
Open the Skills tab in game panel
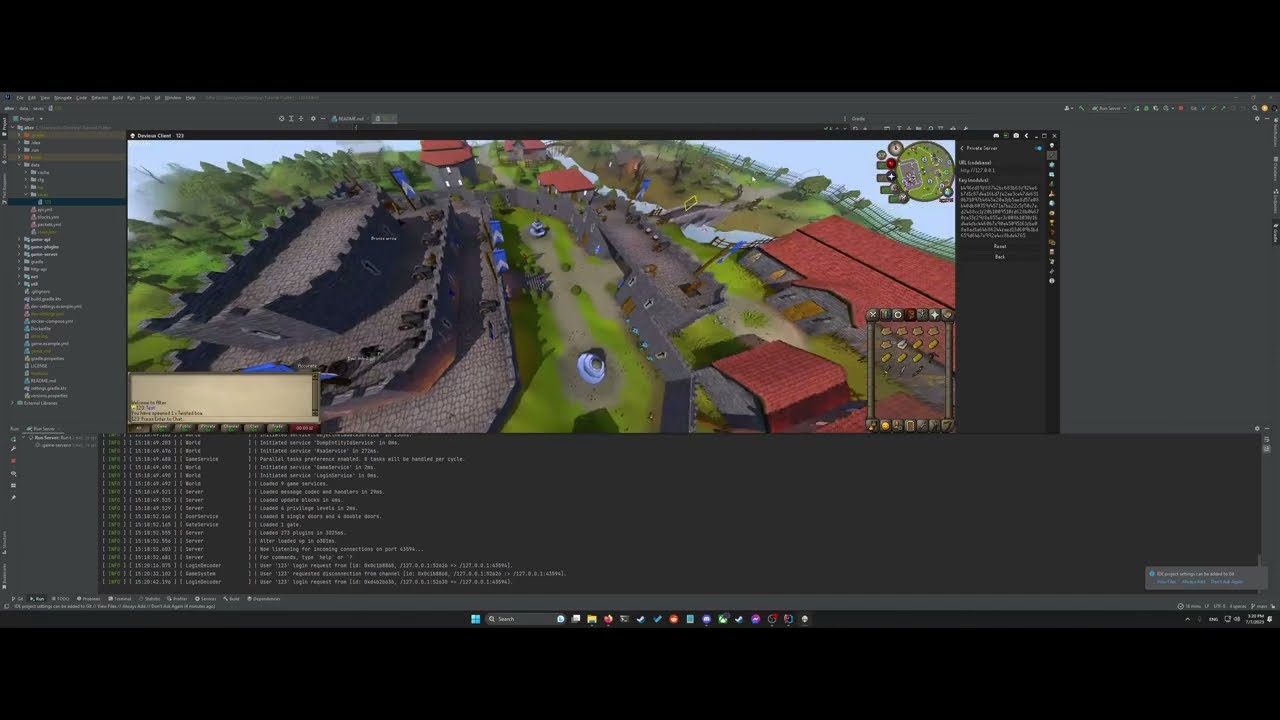[x=885, y=315]
